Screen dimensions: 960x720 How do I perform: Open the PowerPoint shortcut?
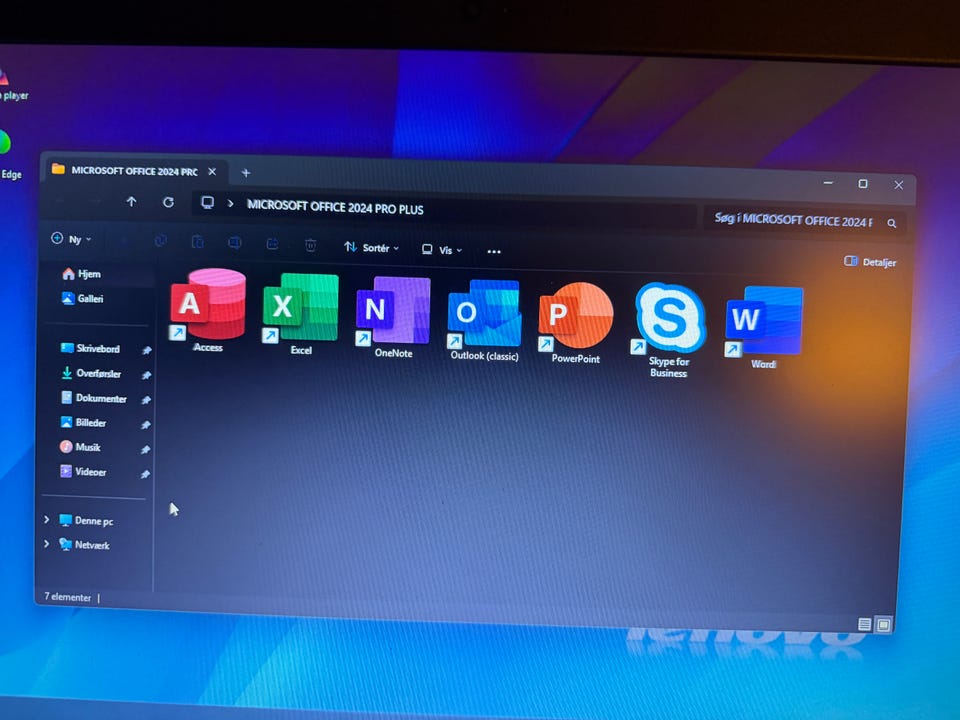pyautogui.click(x=576, y=323)
